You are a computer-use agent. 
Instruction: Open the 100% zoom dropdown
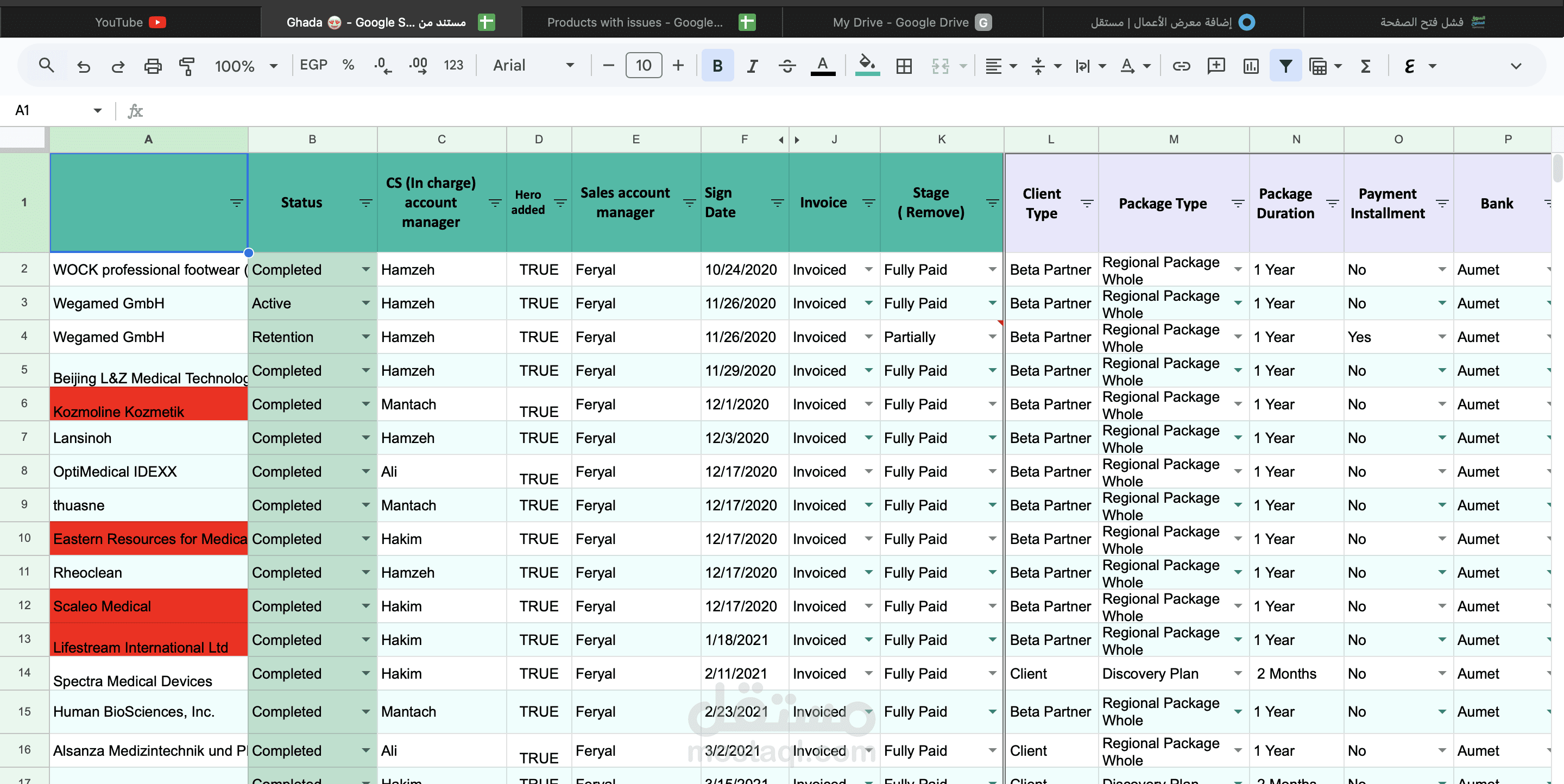point(245,66)
